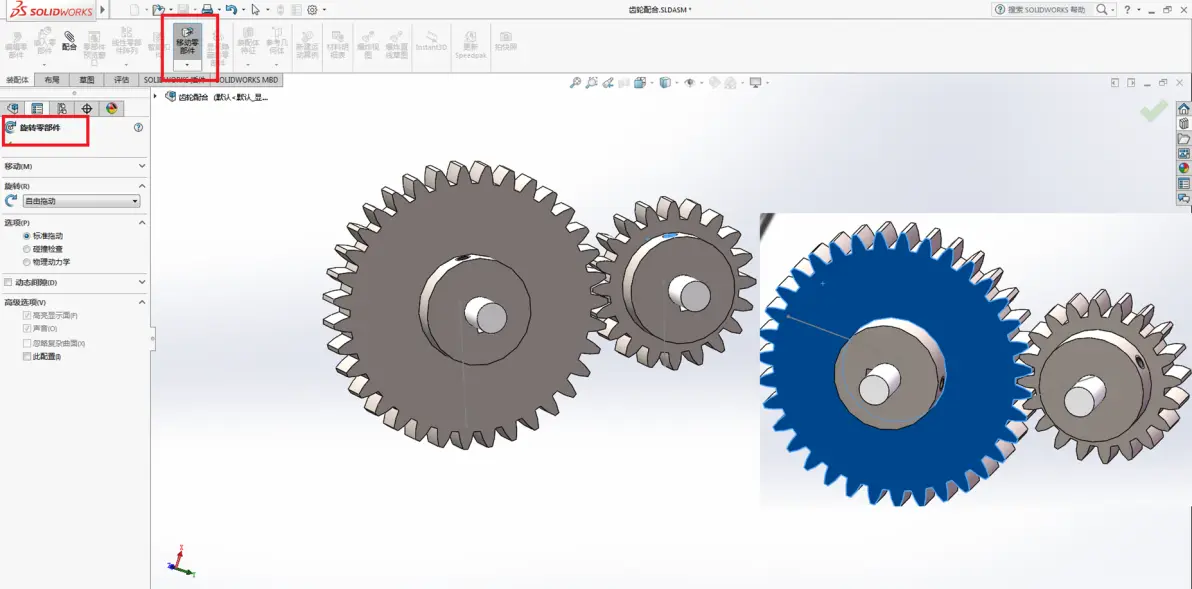The width and height of the screenshot is (1192, 589).
Task: Click the 插入零部件 (Insert Components) tool
Action: click(45, 41)
